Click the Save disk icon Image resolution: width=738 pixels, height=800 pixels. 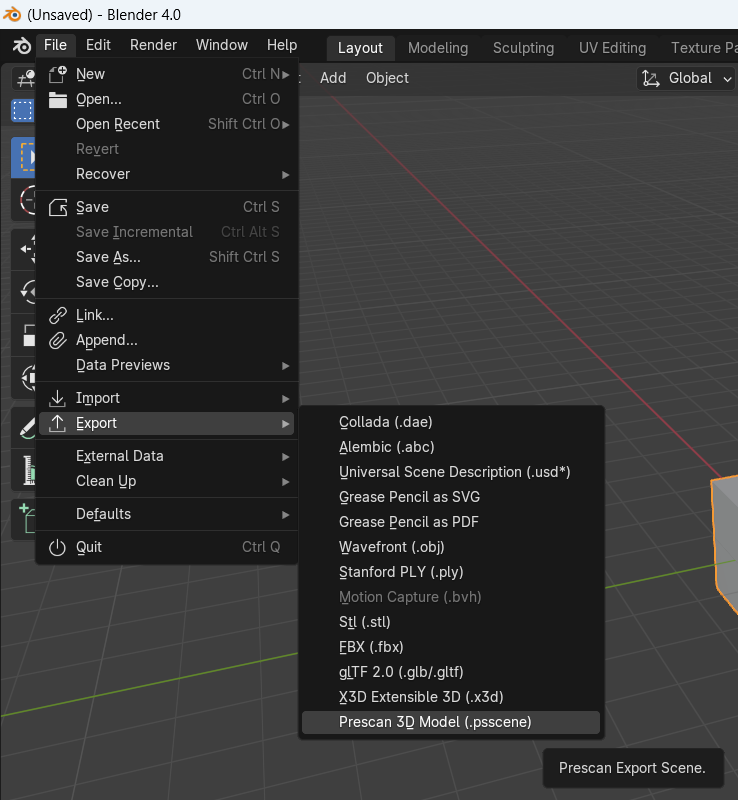[x=58, y=207]
